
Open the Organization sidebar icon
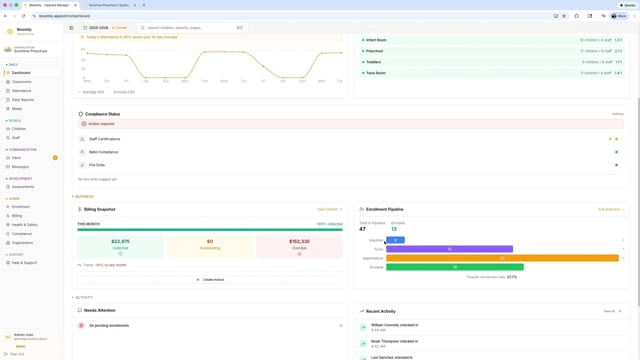coord(8,242)
